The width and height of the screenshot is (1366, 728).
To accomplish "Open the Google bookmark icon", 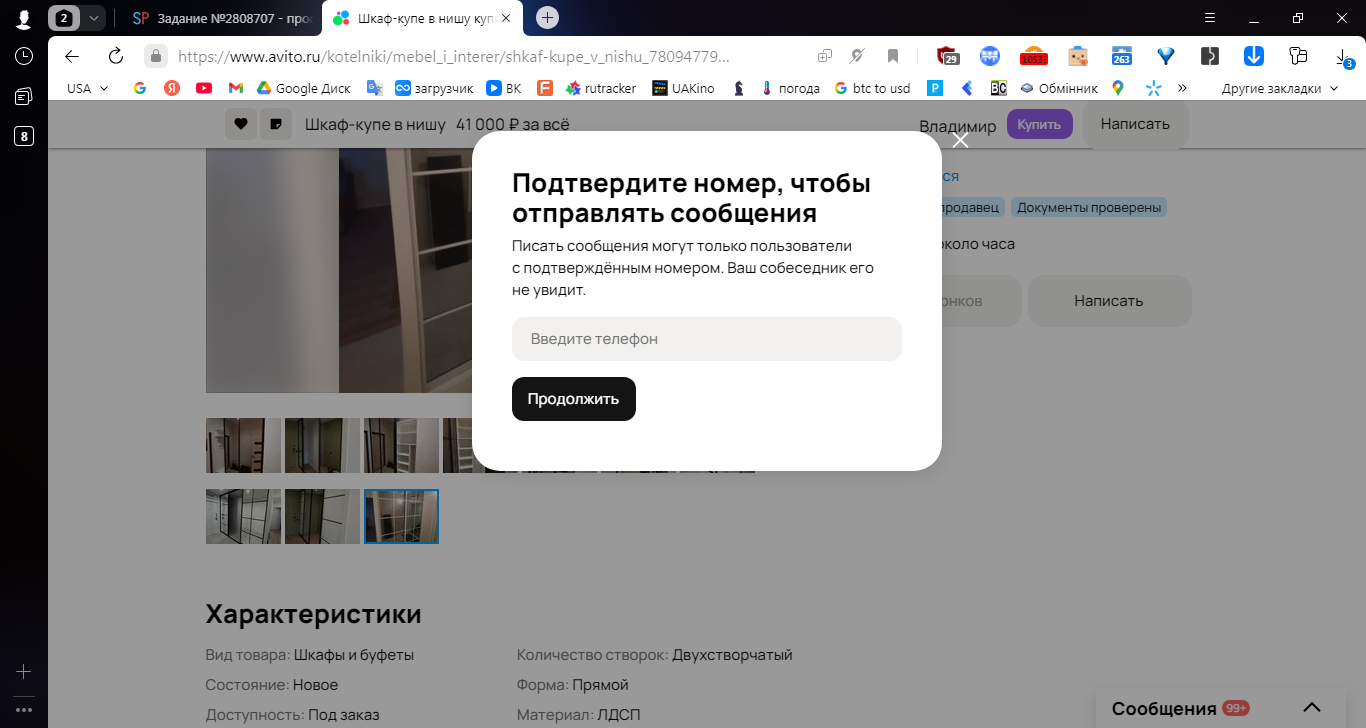I will click(x=140, y=88).
